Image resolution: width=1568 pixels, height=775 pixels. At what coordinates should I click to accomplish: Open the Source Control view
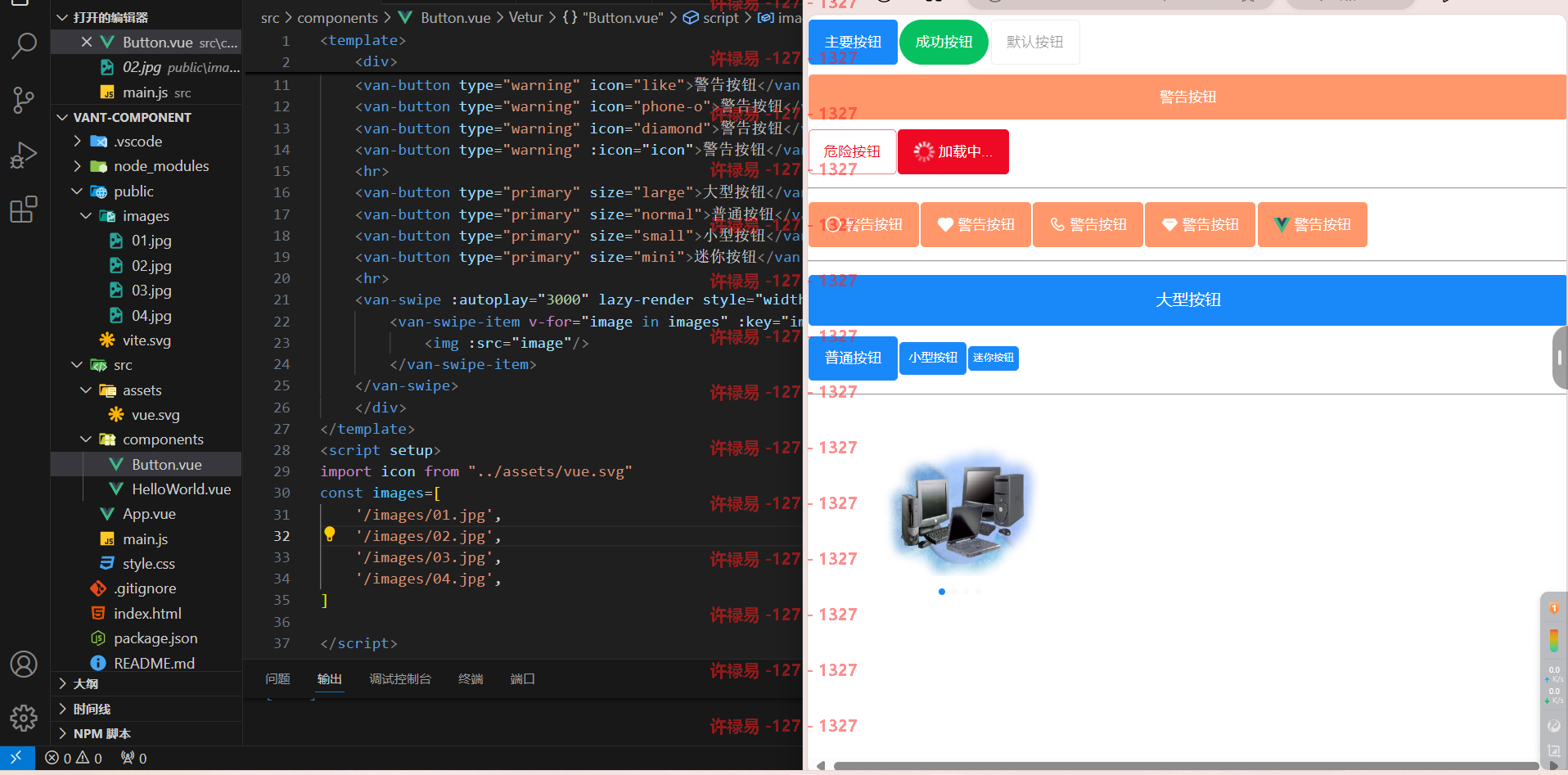[x=24, y=101]
